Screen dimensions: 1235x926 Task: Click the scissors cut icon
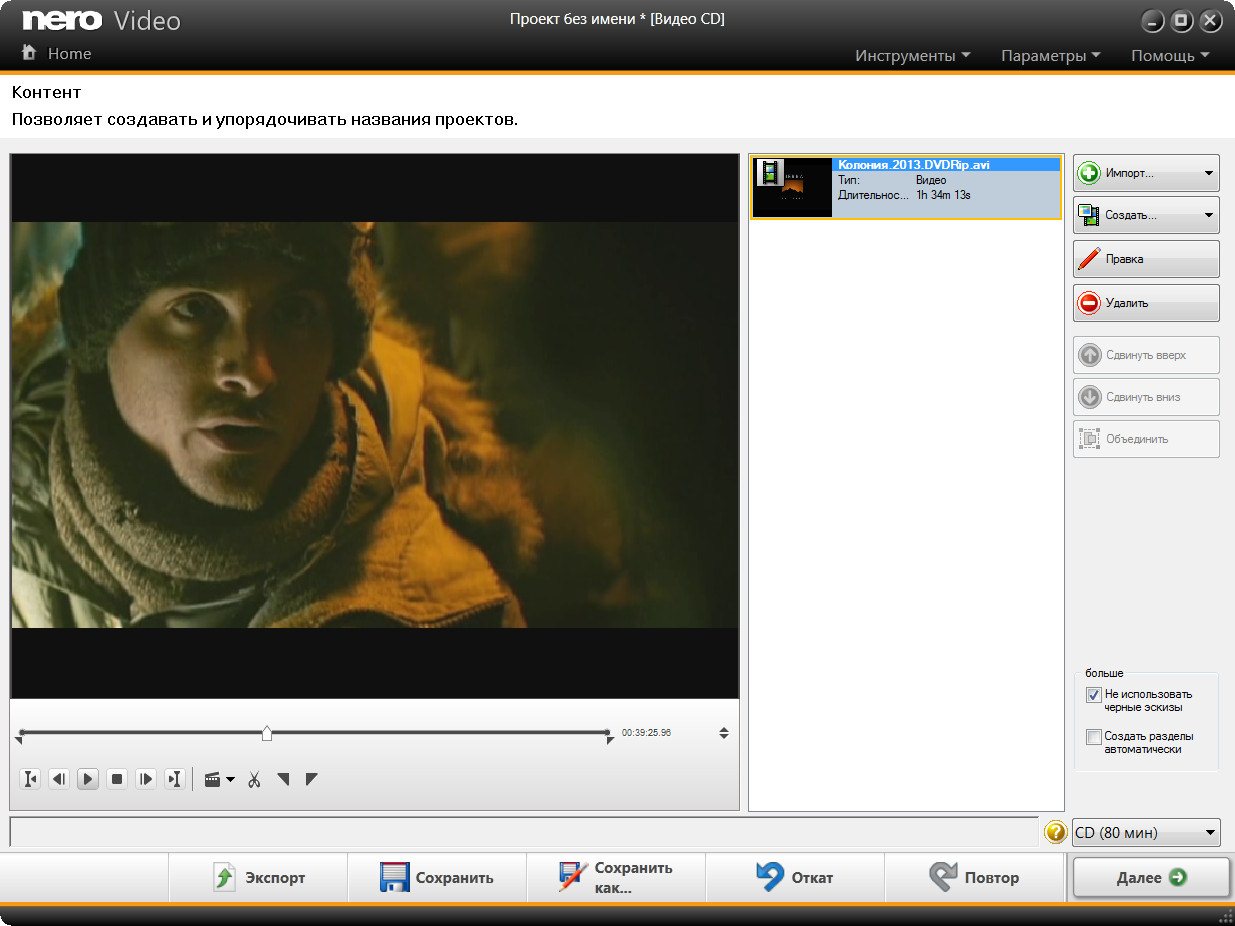click(254, 779)
